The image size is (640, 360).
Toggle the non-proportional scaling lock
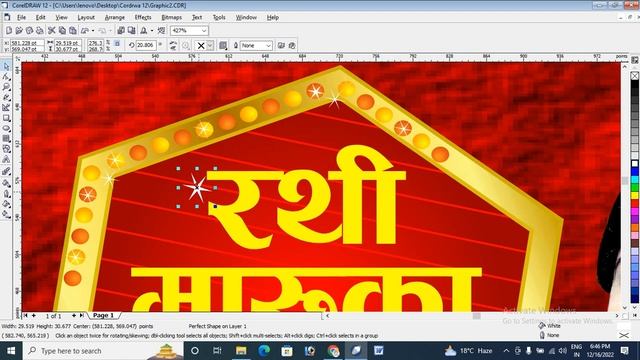coord(117,44)
